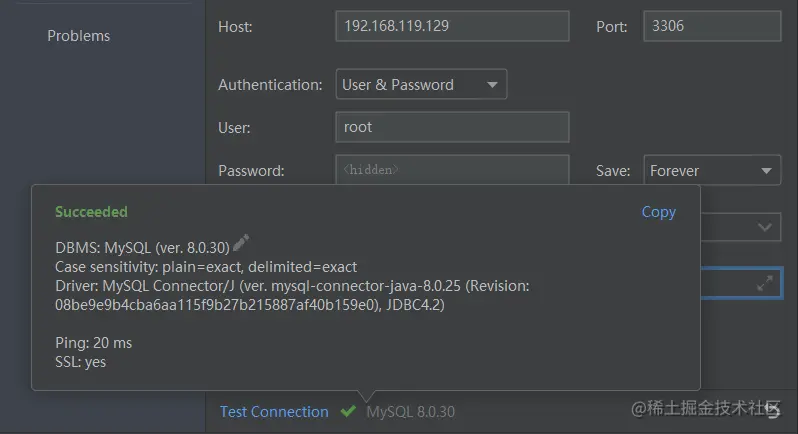
Task: Click the SSL: yes line
Action: (81, 362)
